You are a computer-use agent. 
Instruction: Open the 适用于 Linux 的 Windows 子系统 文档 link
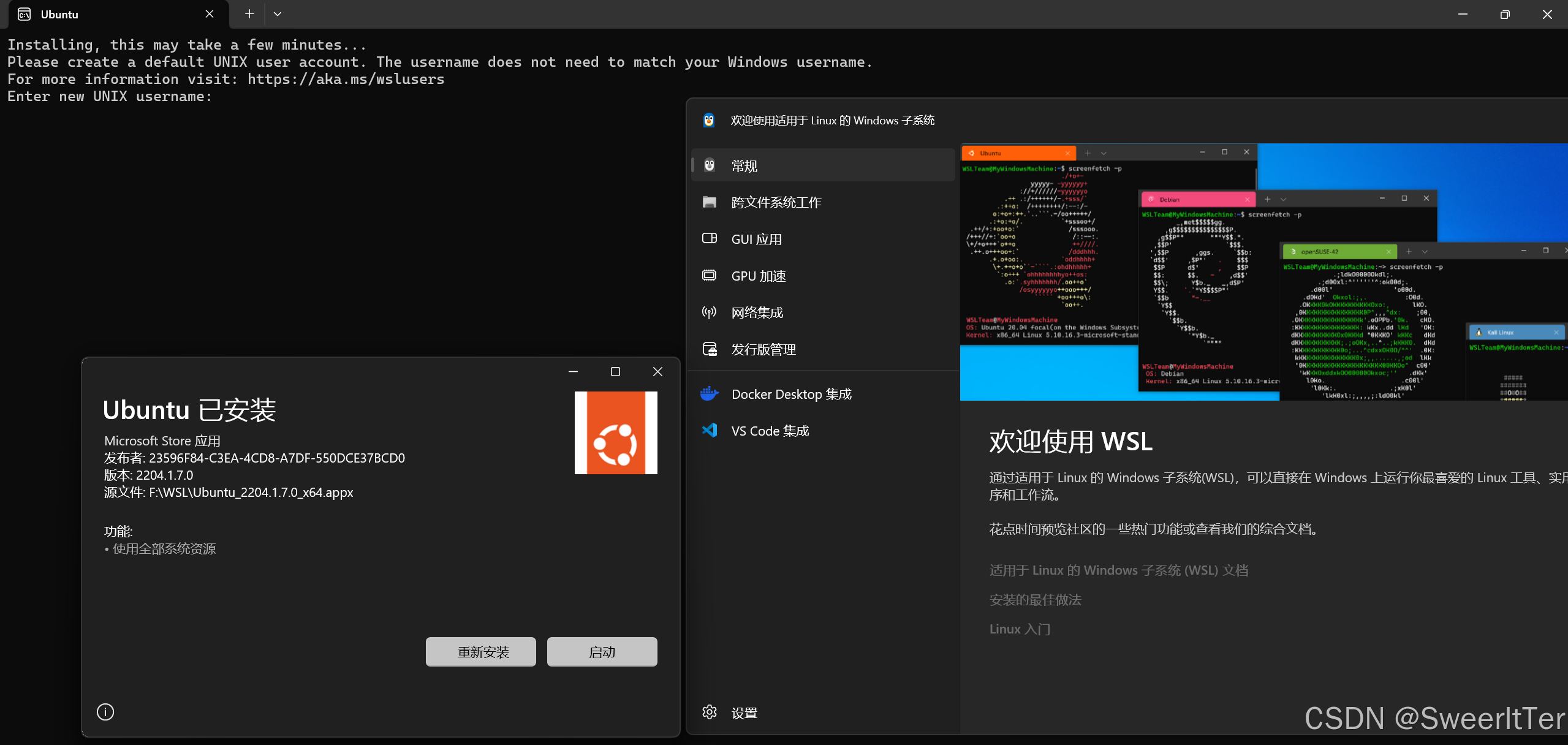pos(1118,570)
